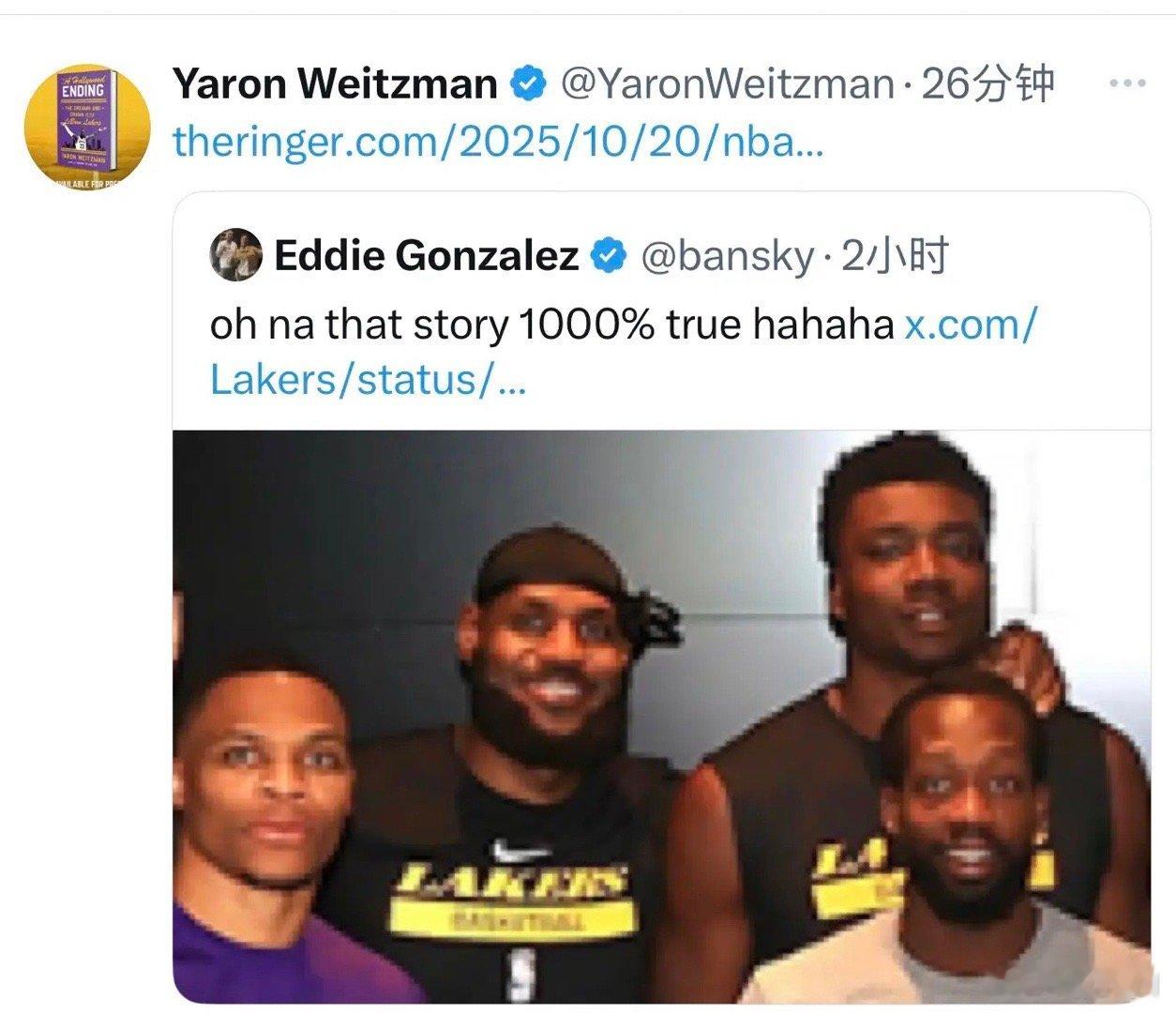Open the theringer.com article link
The image size is (1176, 1013).
coord(498,142)
